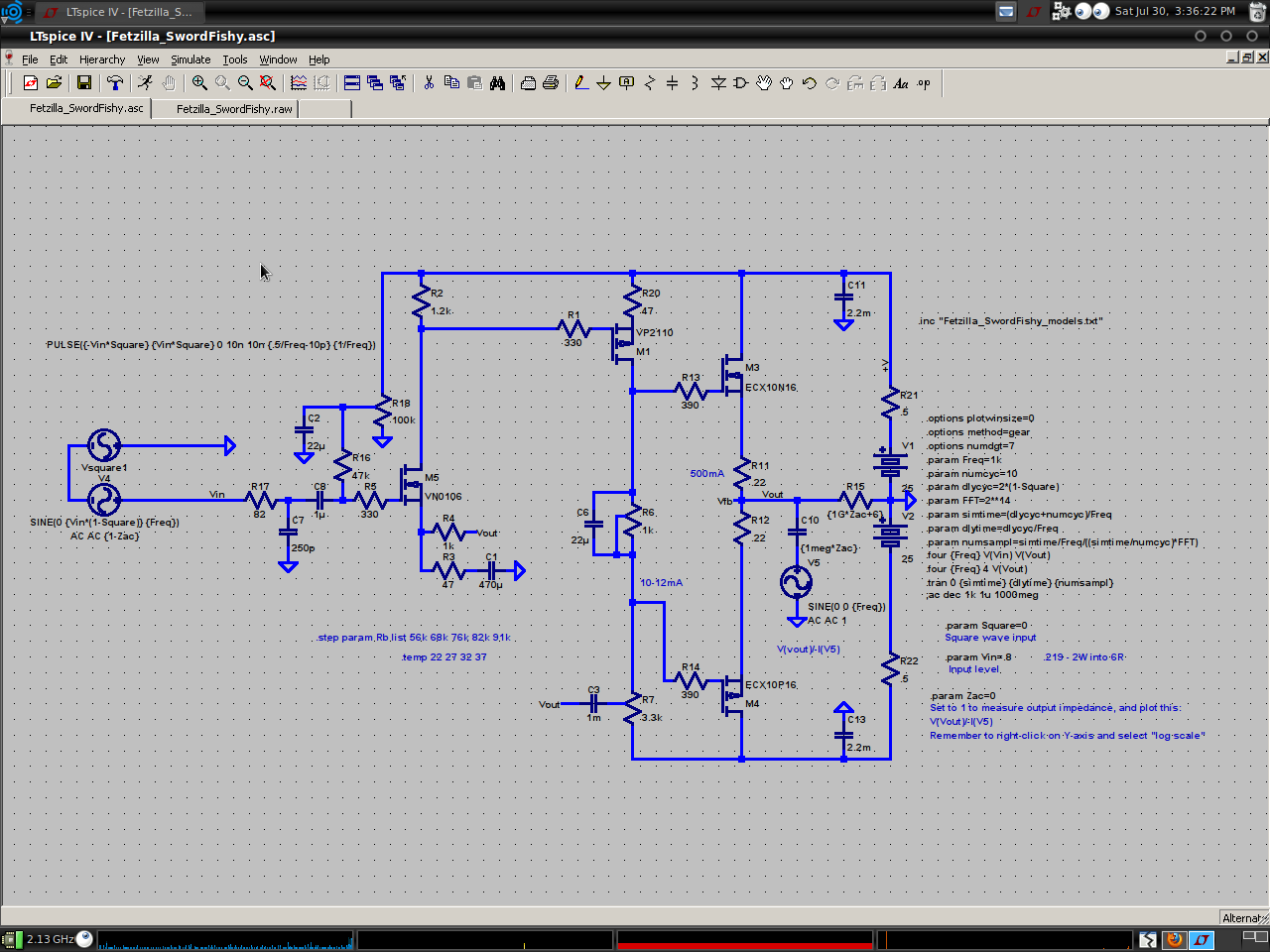Select the Place Diode tool
The height and width of the screenshot is (952, 1270).
point(718,83)
